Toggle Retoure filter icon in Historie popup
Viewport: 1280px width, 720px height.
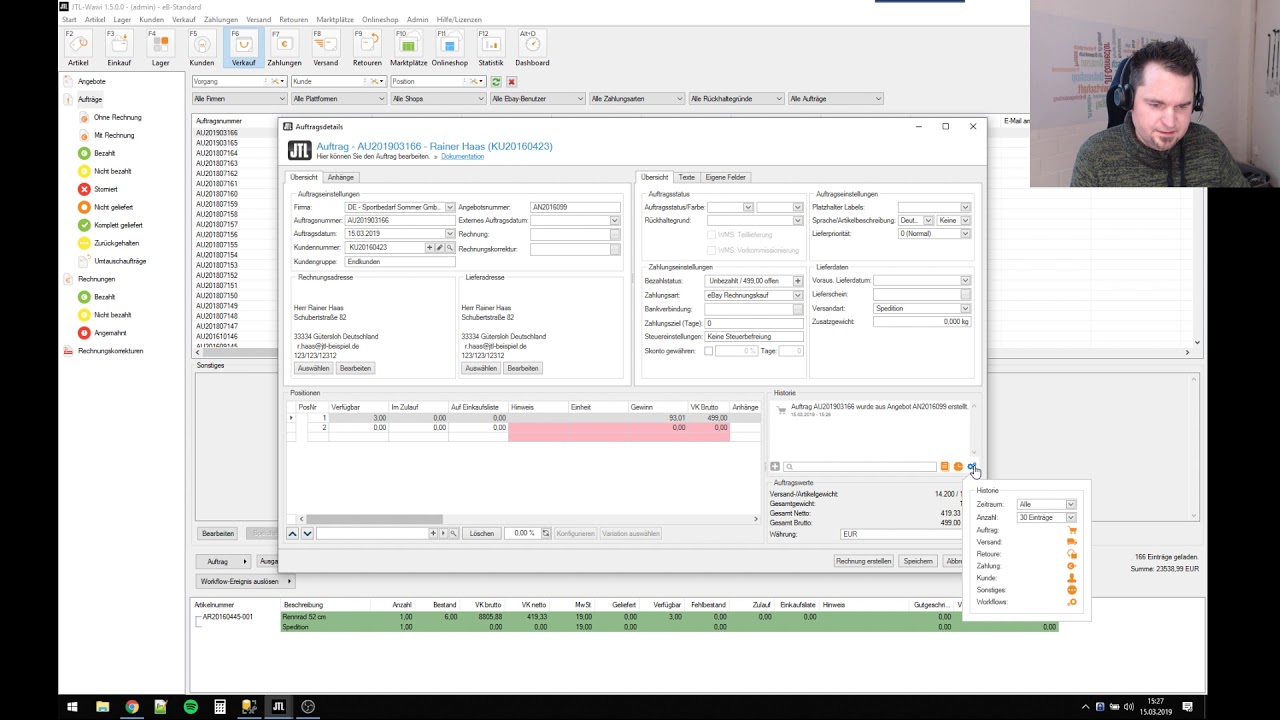coord(1072,554)
